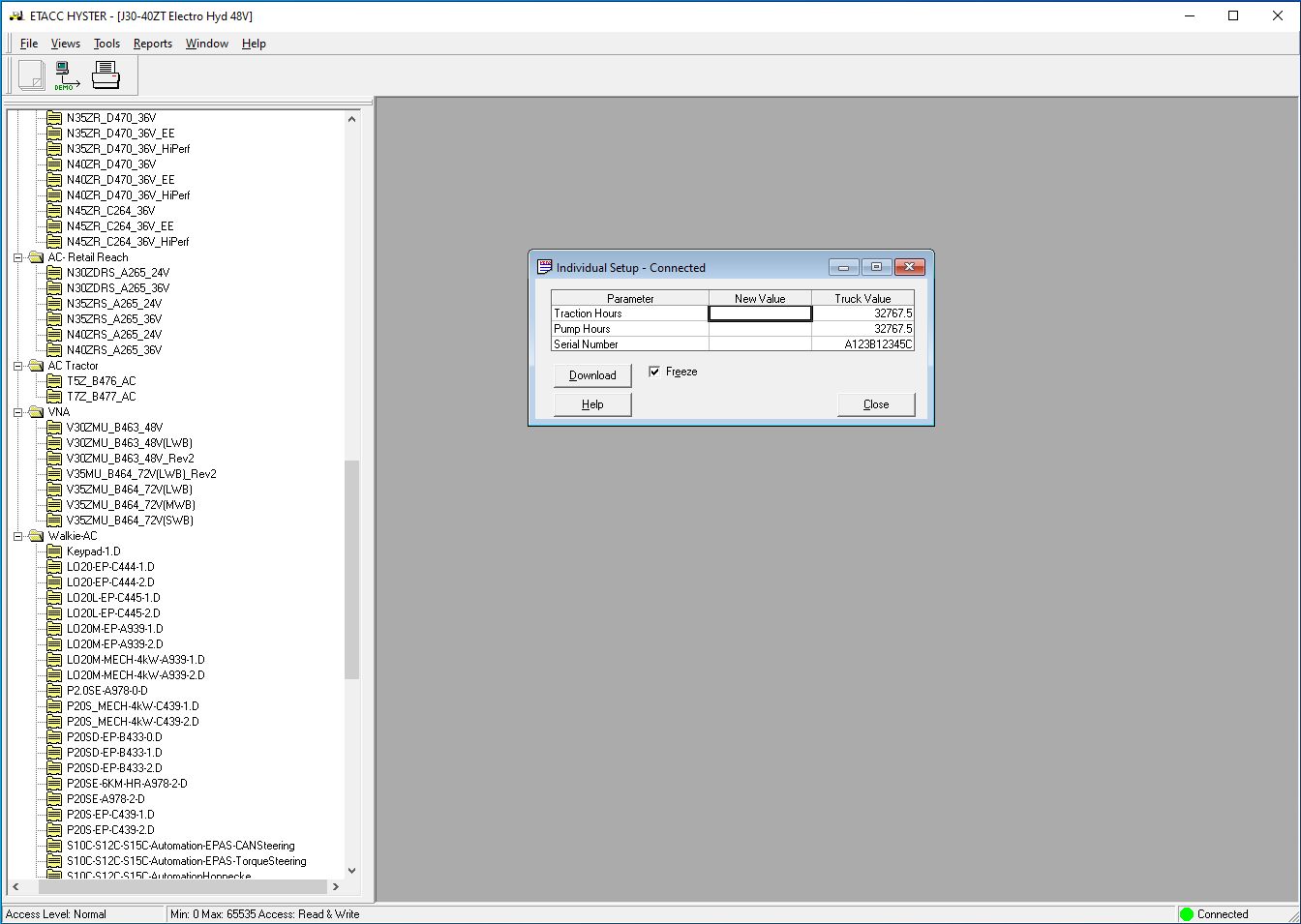Select tree item T7Z_B477_AC
Image resolution: width=1301 pixels, height=924 pixels.
101,397
